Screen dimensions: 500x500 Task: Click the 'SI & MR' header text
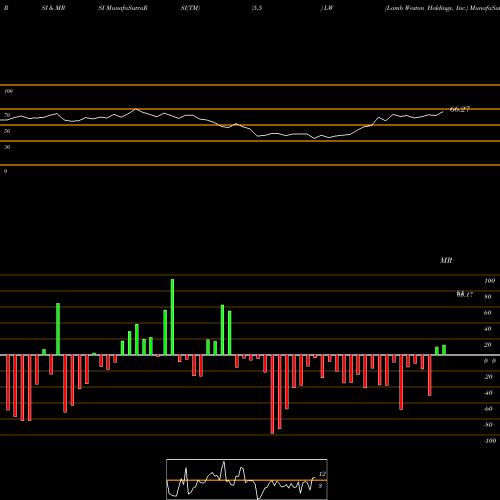point(53,8)
